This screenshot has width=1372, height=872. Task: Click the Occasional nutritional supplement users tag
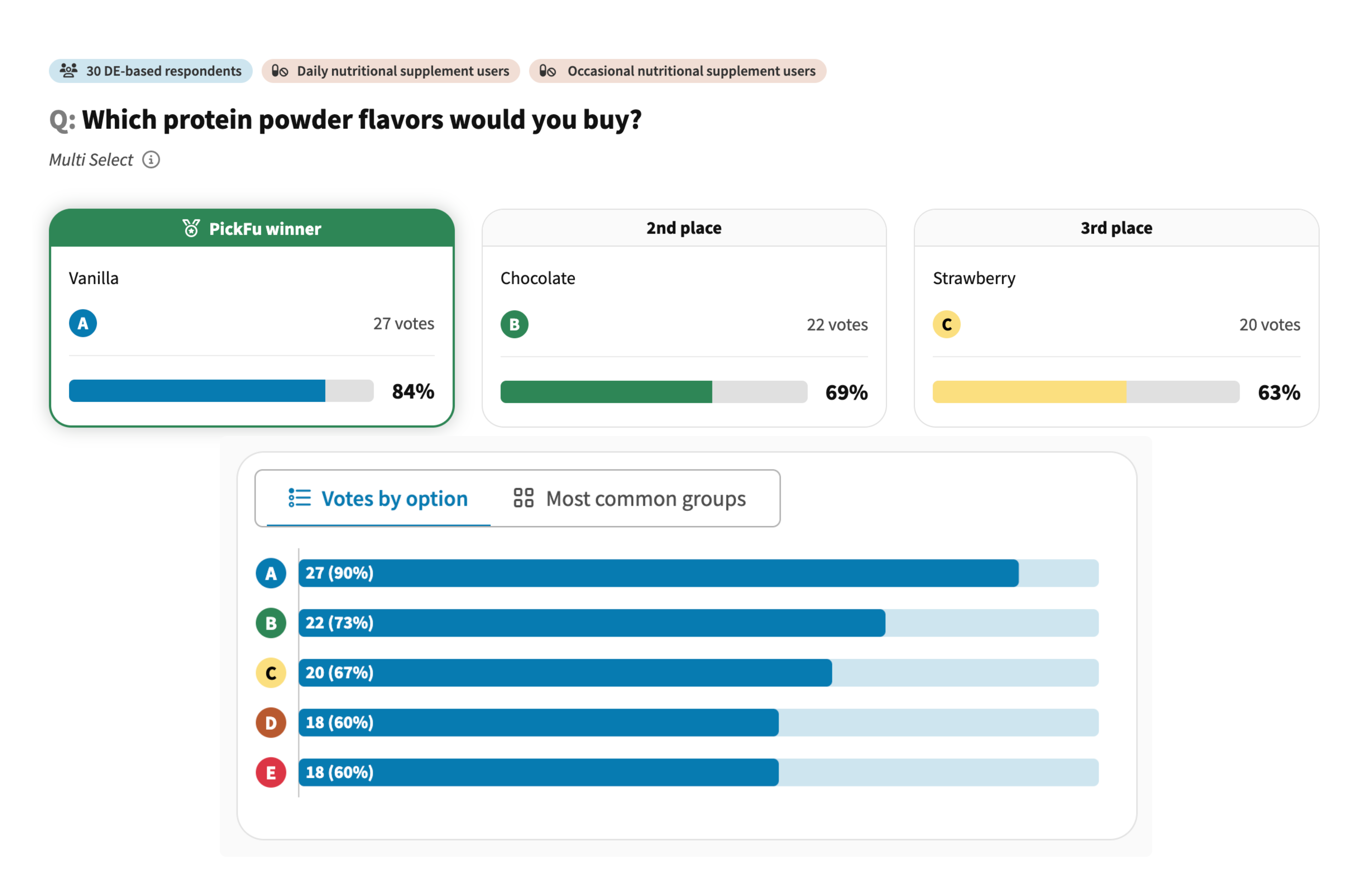pyautogui.click(x=678, y=71)
